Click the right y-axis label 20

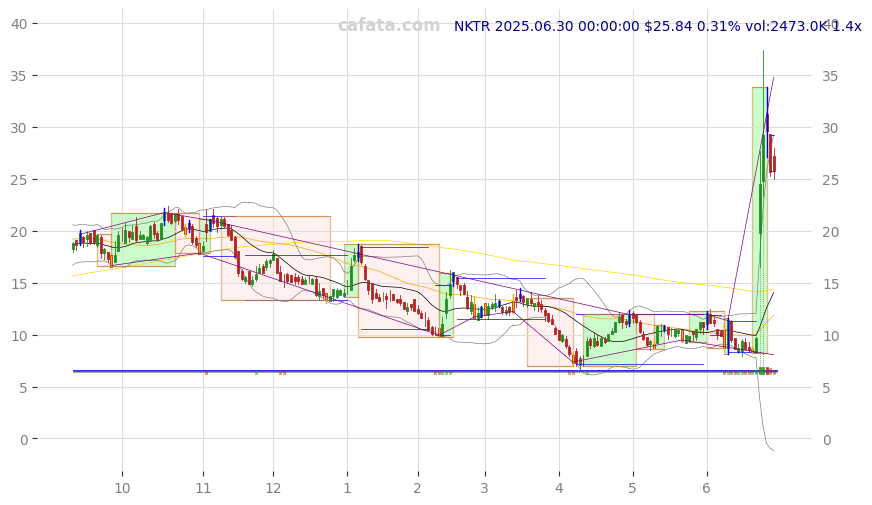tap(830, 232)
